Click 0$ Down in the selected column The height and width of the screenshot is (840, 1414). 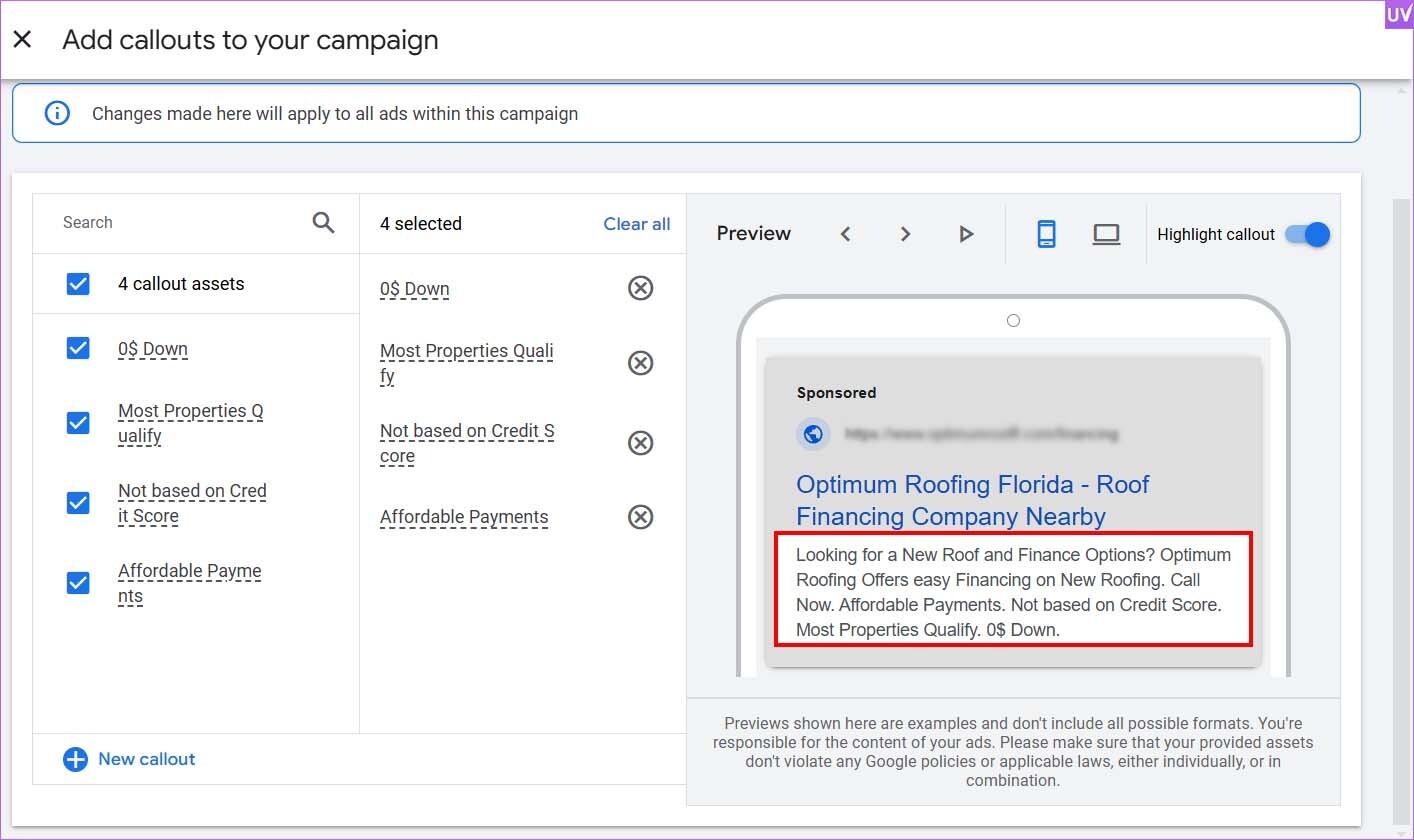tap(415, 289)
